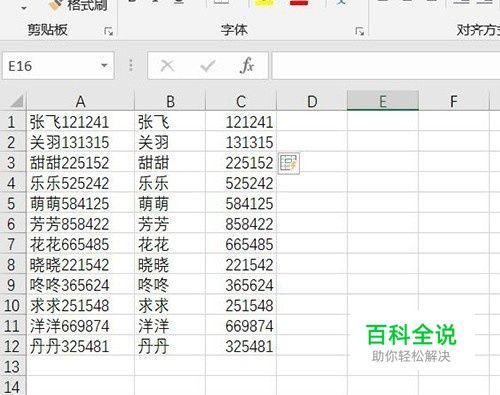Select column F header
The height and width of the screenshot is (395, 500).
tap(454, 101)
